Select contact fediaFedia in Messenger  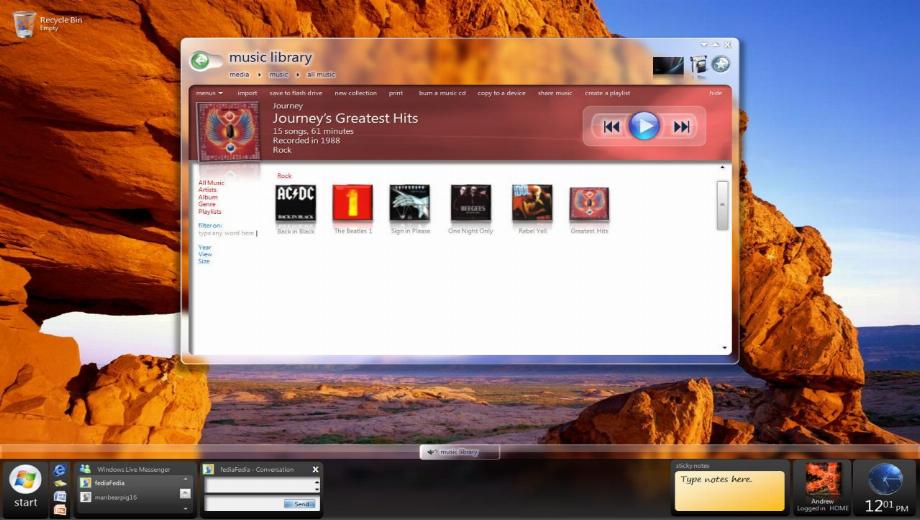[110, 483]
